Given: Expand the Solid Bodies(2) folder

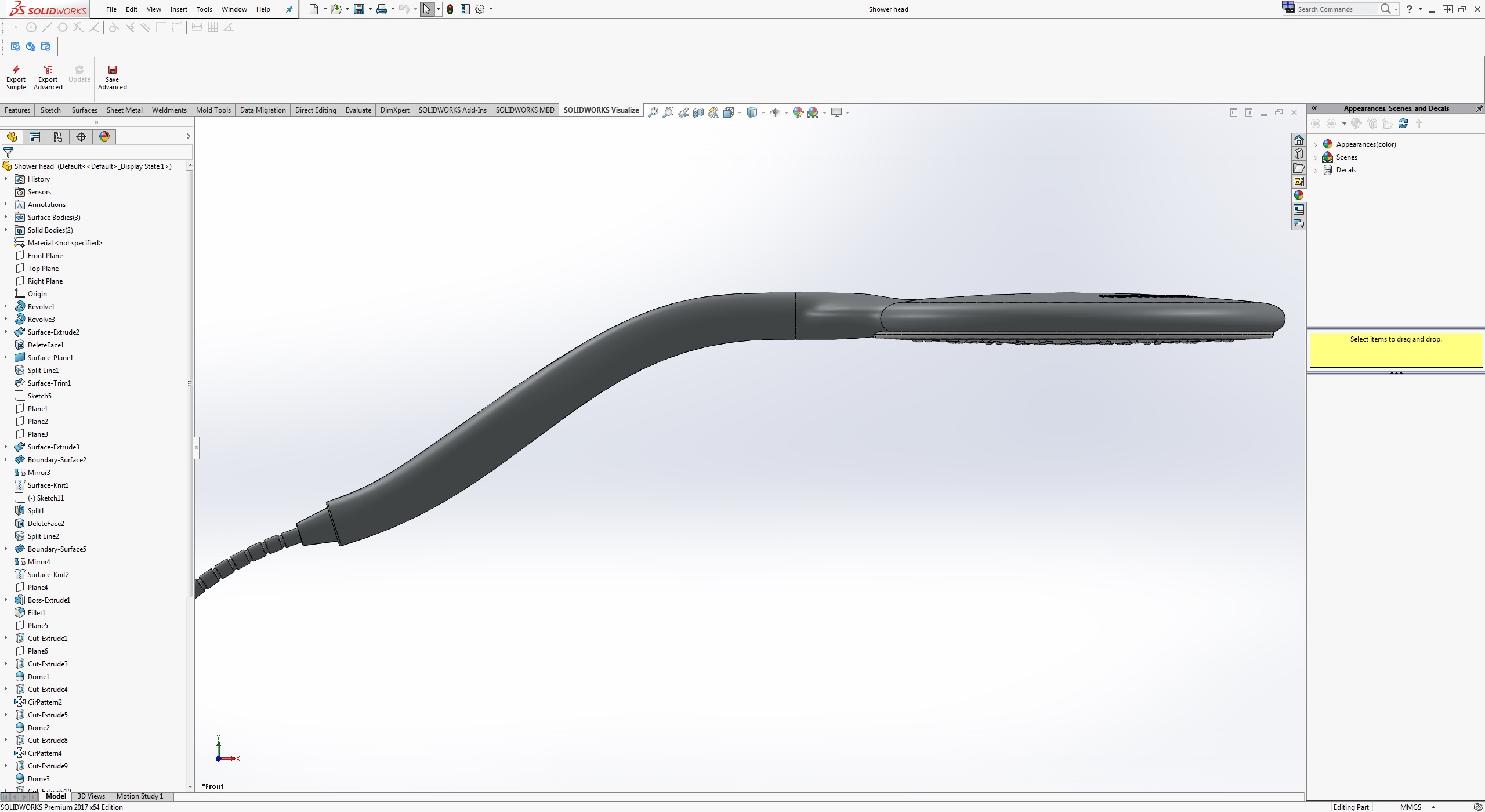Looking at the screenshot, I should pos(6,230).
